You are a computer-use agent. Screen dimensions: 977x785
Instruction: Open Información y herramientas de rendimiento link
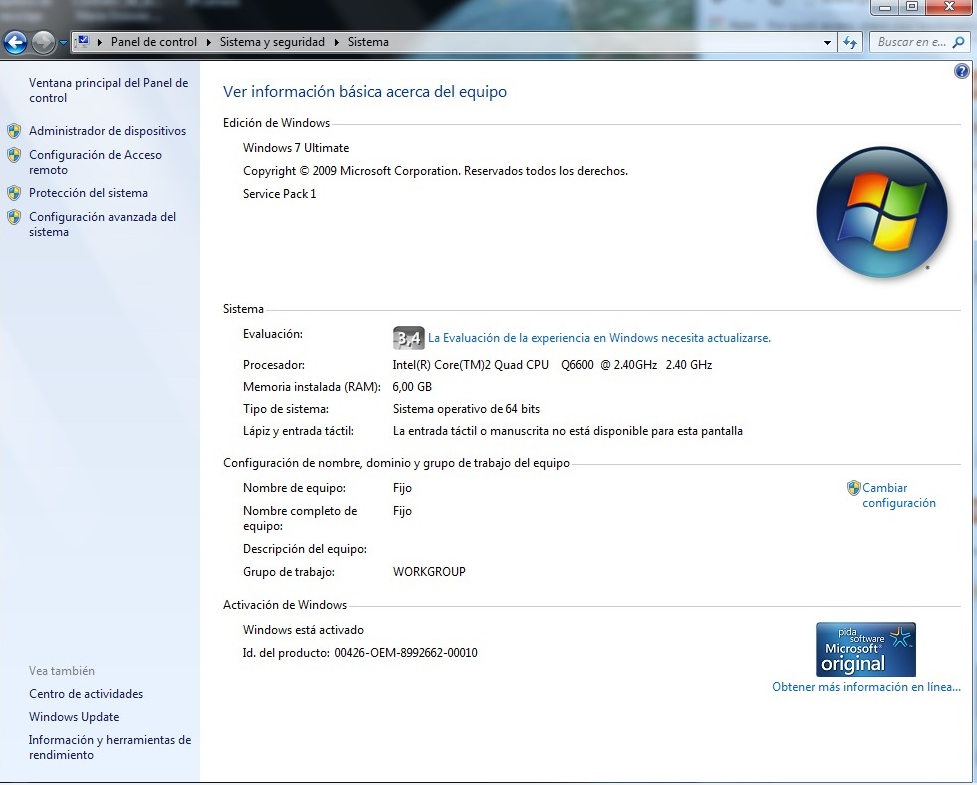tap(110, 748)
